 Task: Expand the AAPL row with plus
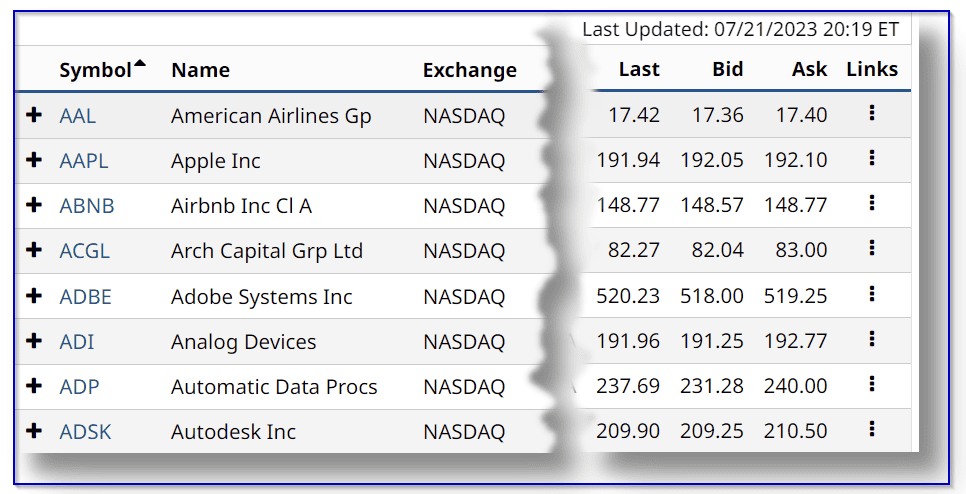tap(34, 160)
